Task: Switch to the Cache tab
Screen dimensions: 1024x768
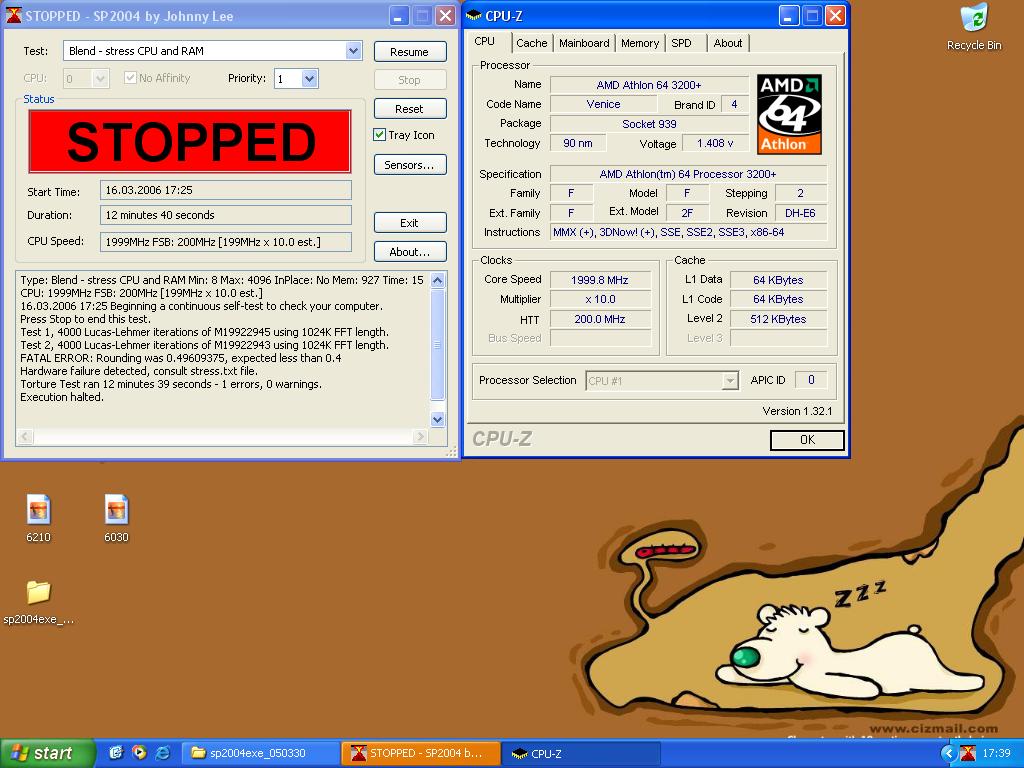Action: point(532,43)
